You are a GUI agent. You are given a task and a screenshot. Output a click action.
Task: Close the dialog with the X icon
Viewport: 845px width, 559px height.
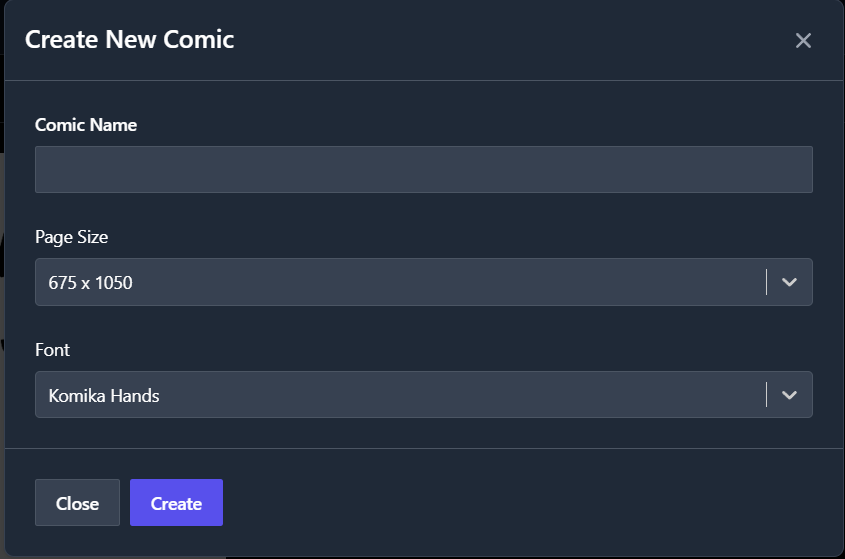(803, 40)
